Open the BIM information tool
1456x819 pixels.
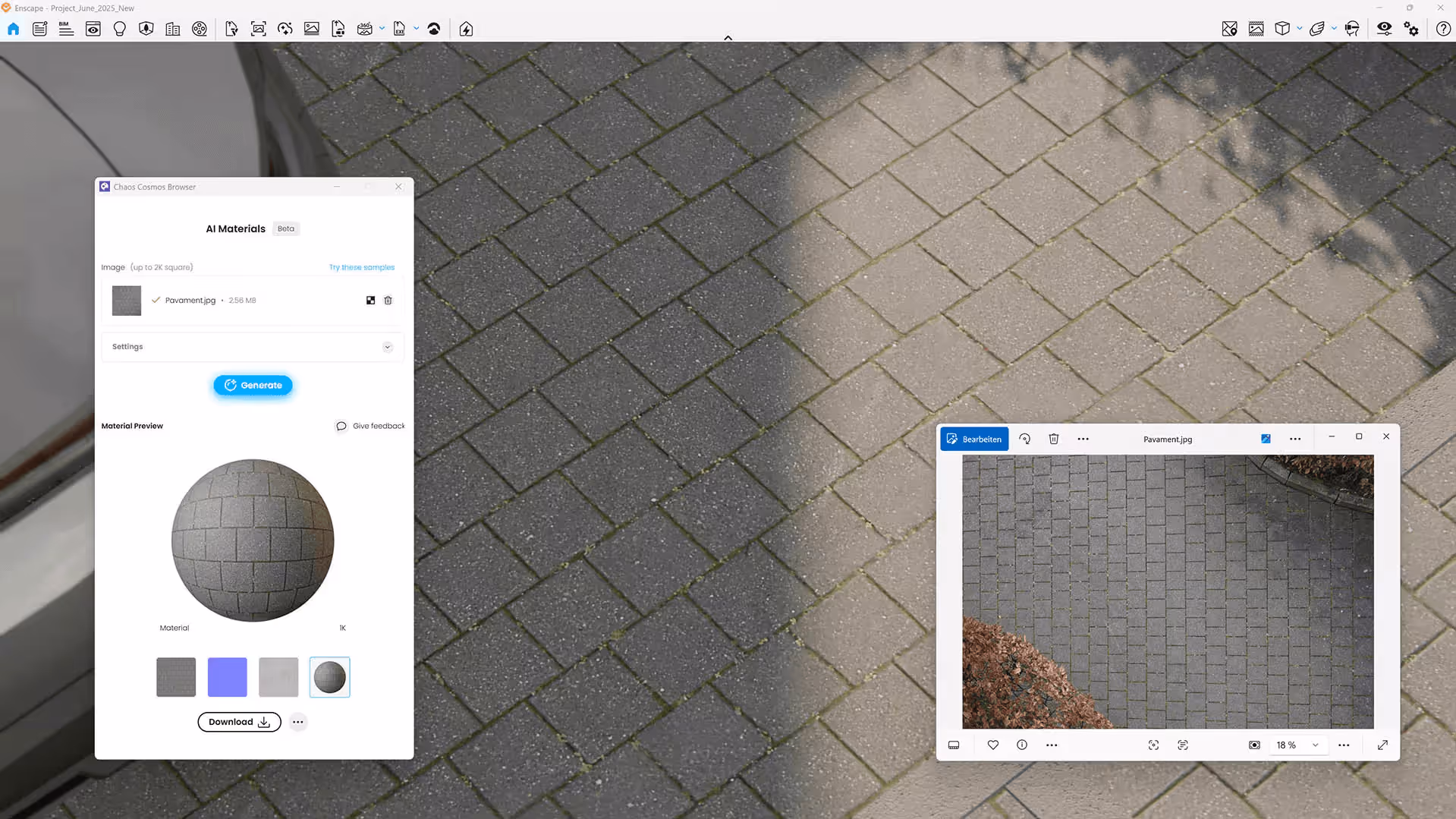[66, 29]
